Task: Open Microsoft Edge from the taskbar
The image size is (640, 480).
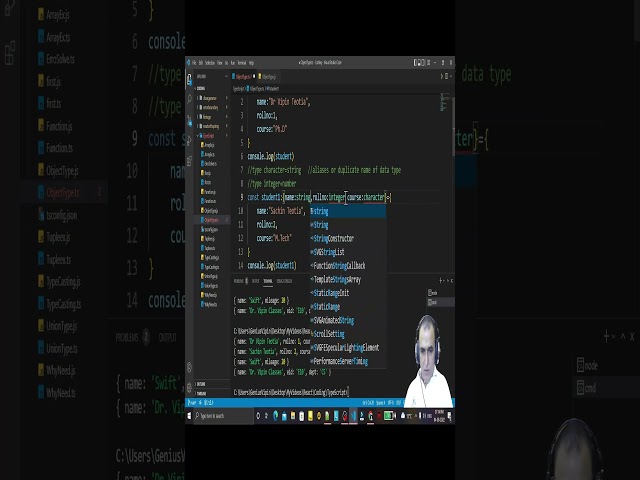Action: 276,416
